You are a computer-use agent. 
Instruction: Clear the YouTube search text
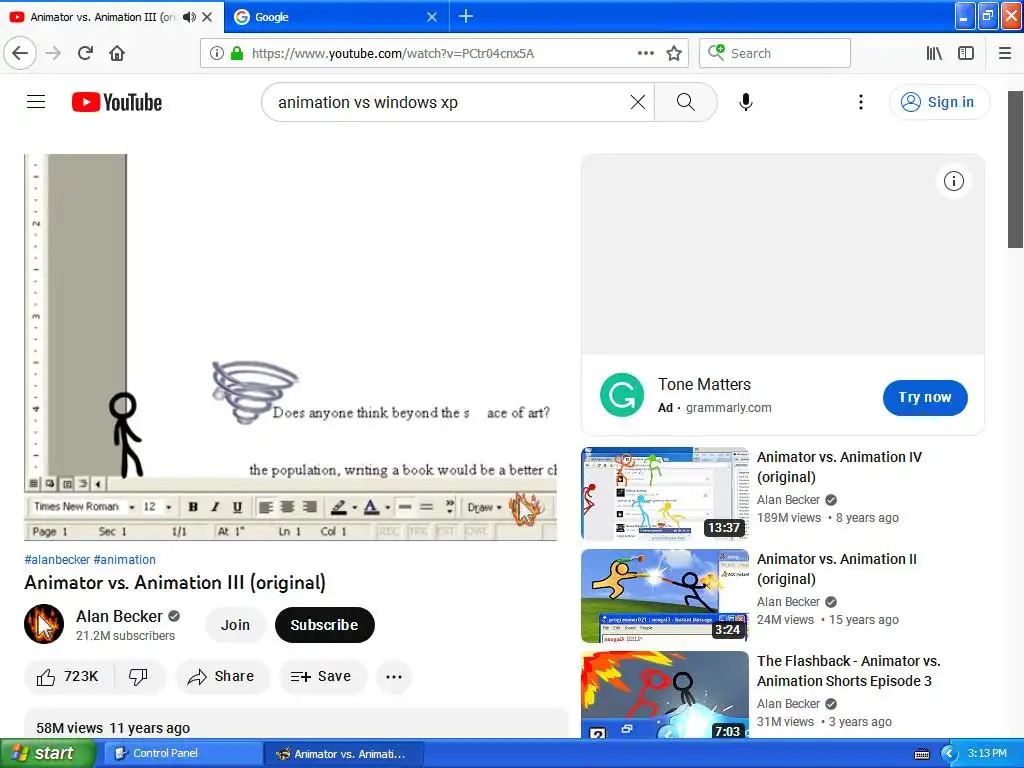click(638, 102)
